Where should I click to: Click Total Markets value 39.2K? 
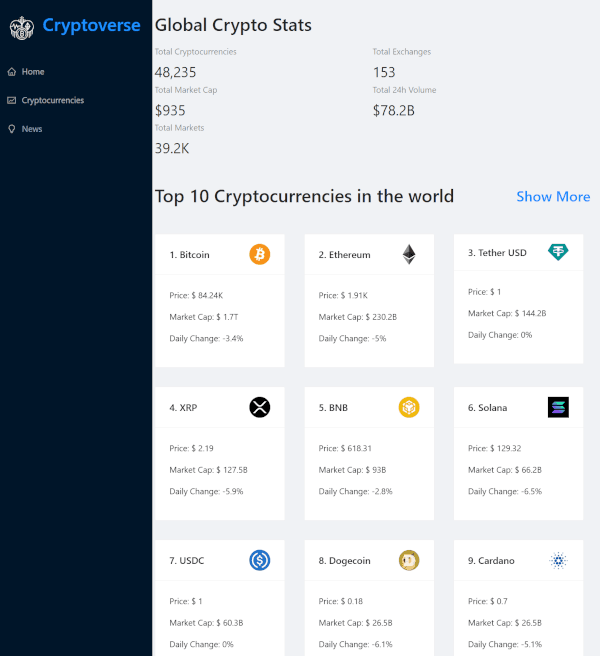(172, 149)
